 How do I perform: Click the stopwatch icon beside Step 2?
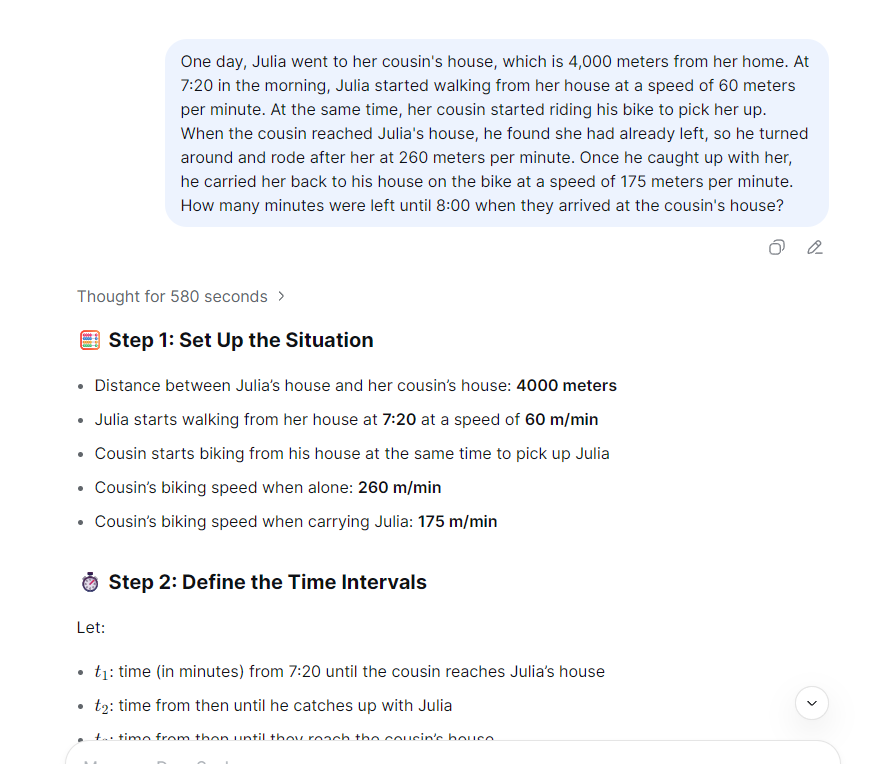90,581
